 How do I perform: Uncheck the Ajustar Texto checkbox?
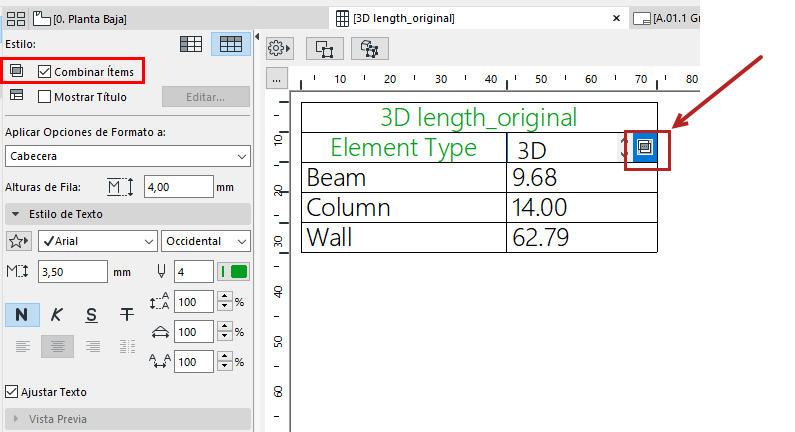pos(12,392)
